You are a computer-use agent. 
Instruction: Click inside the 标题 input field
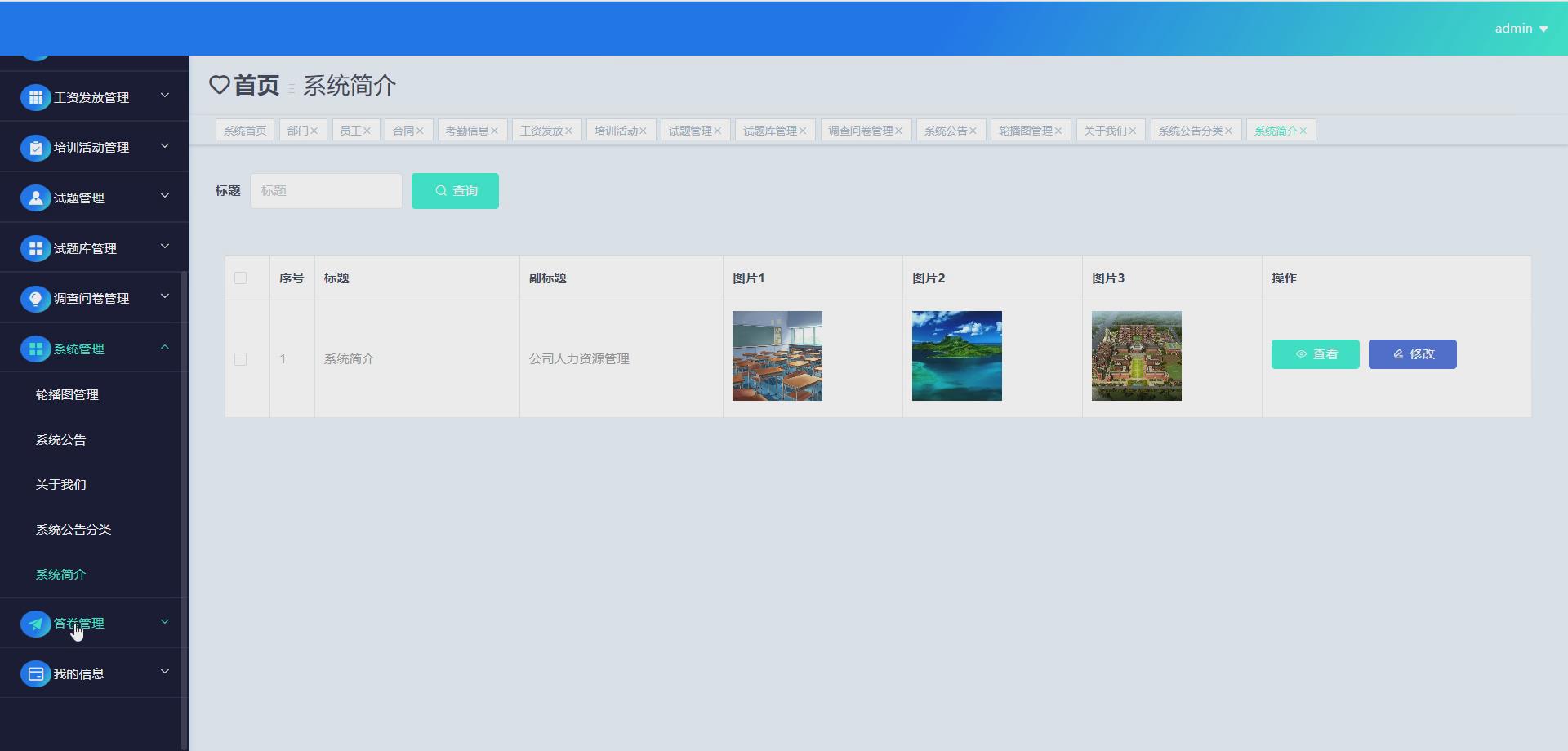click(325, 190)
